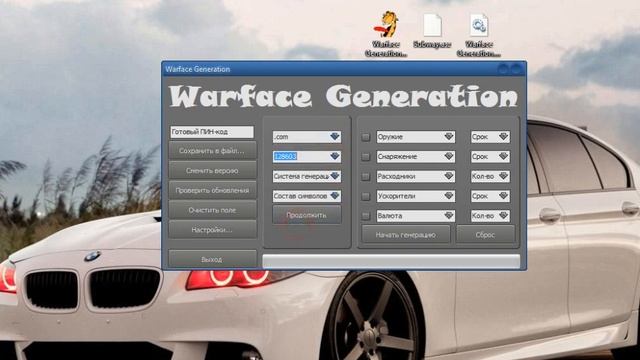The height and width of the screenshot is (360, 640).
Task: Click the Очистить поле button
Action: coord(212,210)
